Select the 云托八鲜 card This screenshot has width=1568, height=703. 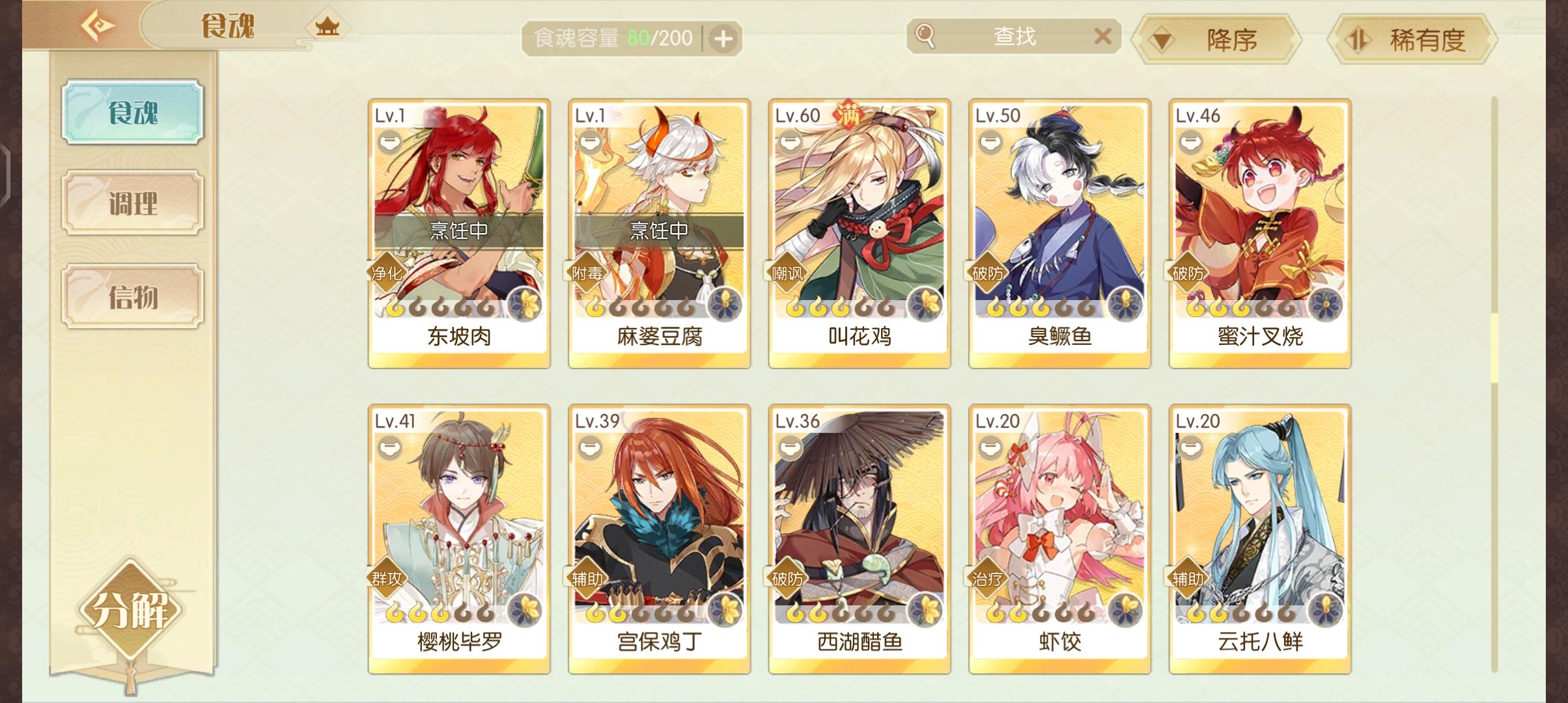click(1260, 539)
